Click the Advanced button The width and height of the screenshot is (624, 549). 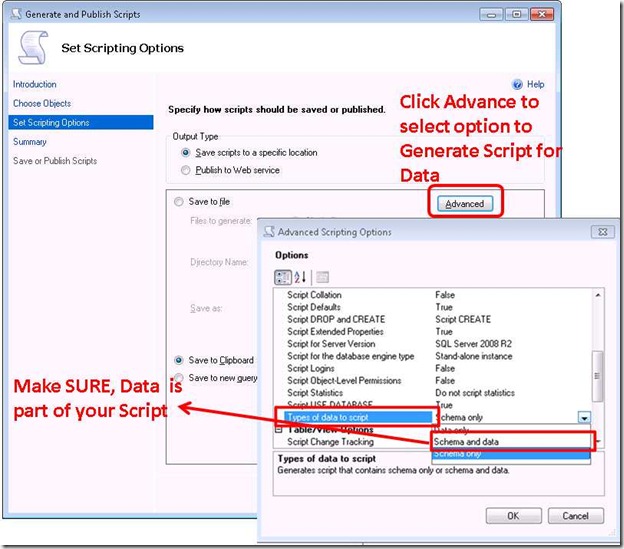[465, 204]
